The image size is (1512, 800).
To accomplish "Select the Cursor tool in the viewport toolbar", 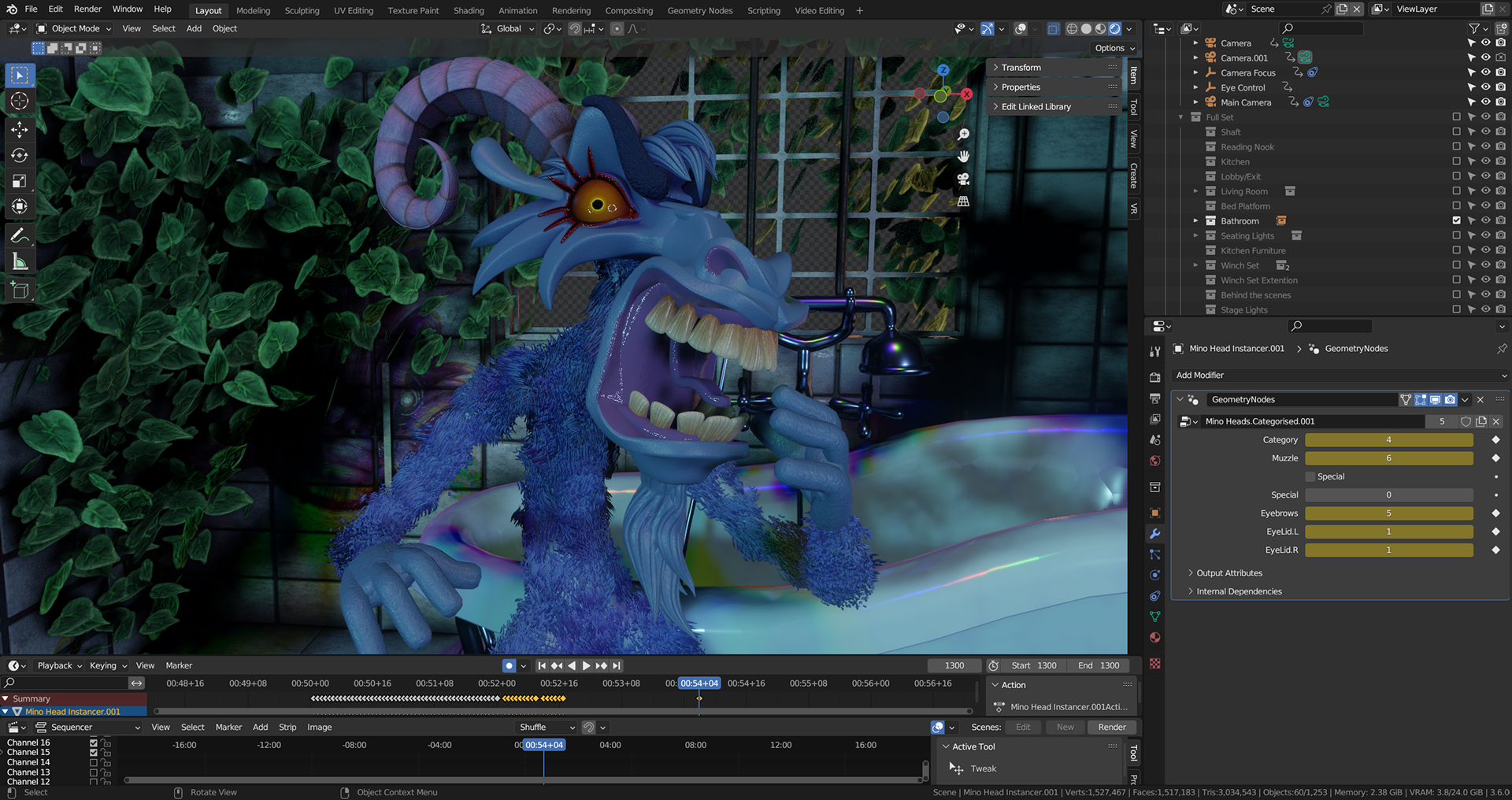I will [20, 101].
